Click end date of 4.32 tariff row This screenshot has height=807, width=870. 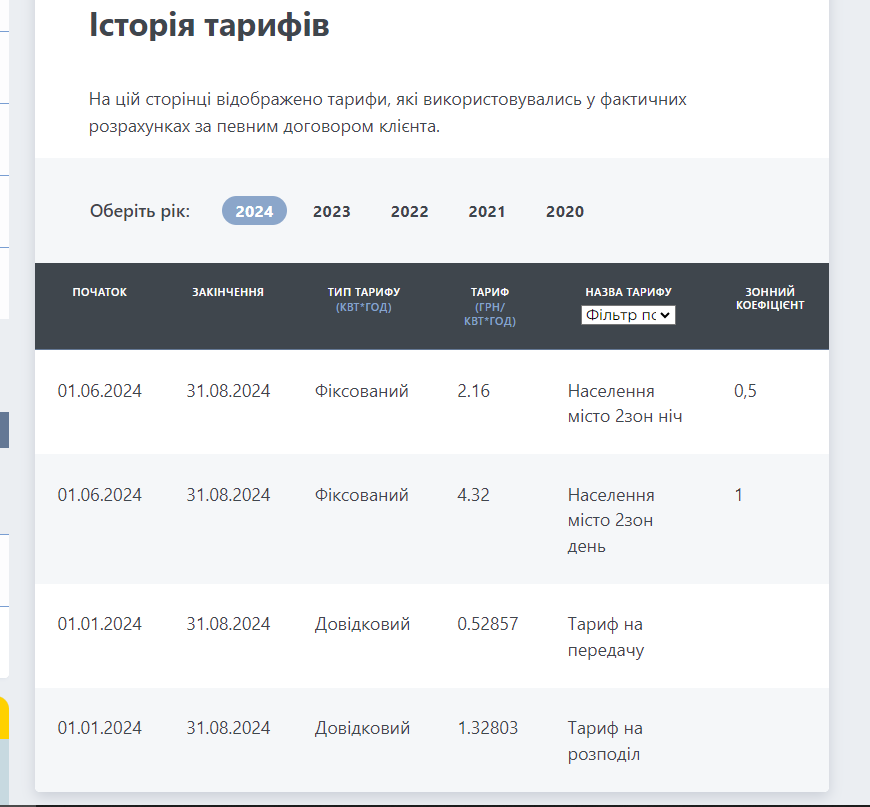[228, 495]
